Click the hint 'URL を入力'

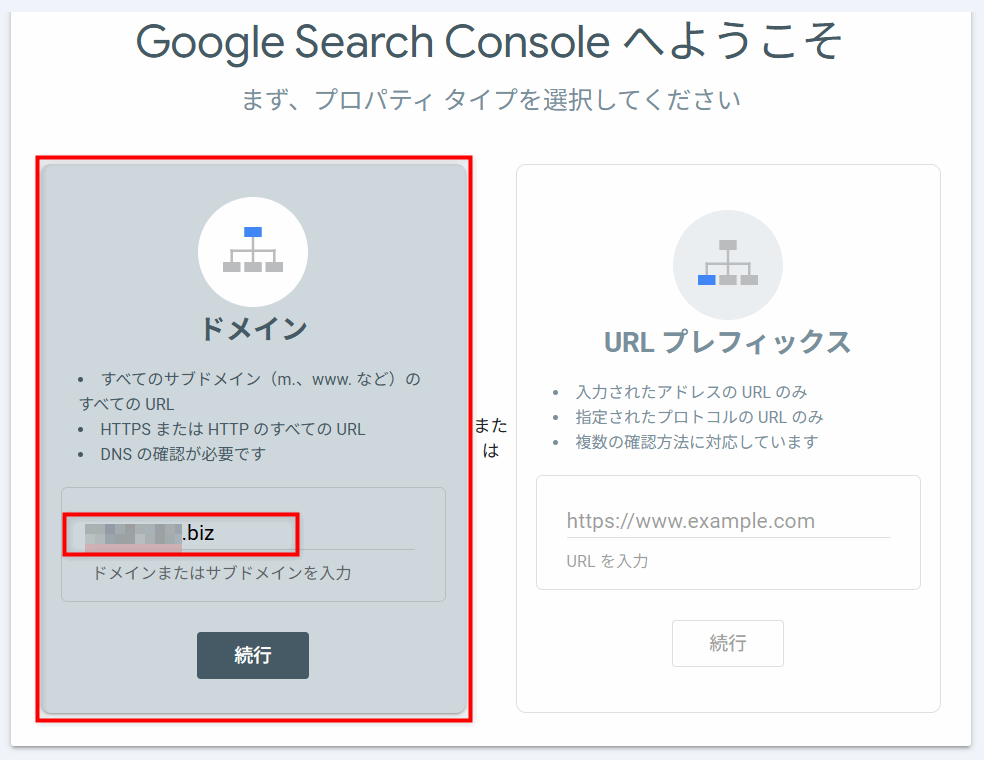(607, 561)
